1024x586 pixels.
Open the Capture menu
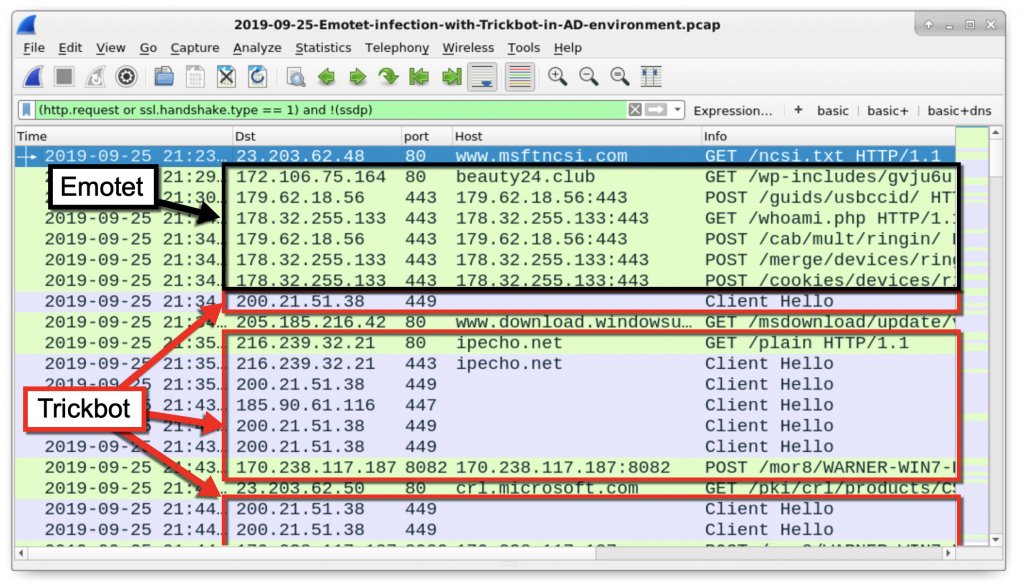click(x=195, y=48)
